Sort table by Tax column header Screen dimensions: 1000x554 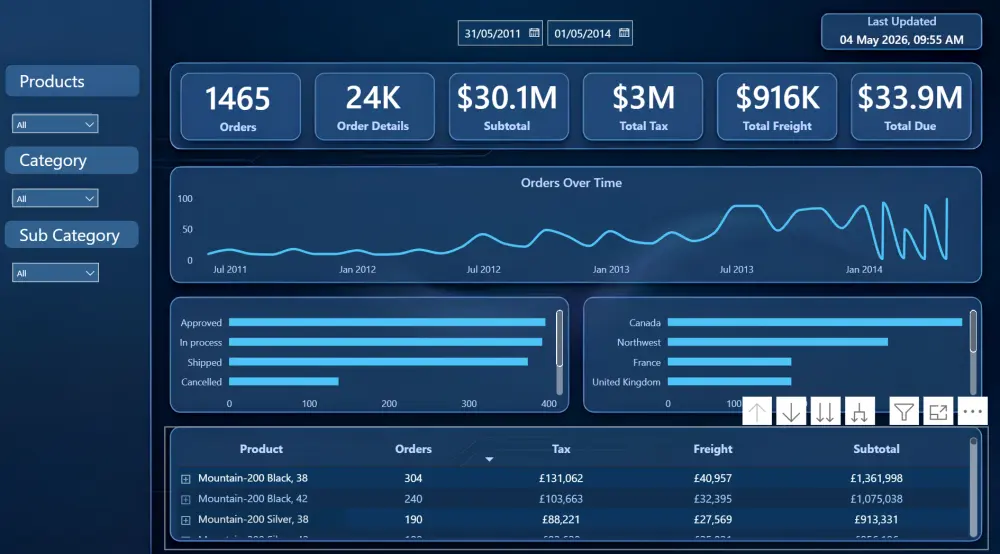(x=561, y=449)
